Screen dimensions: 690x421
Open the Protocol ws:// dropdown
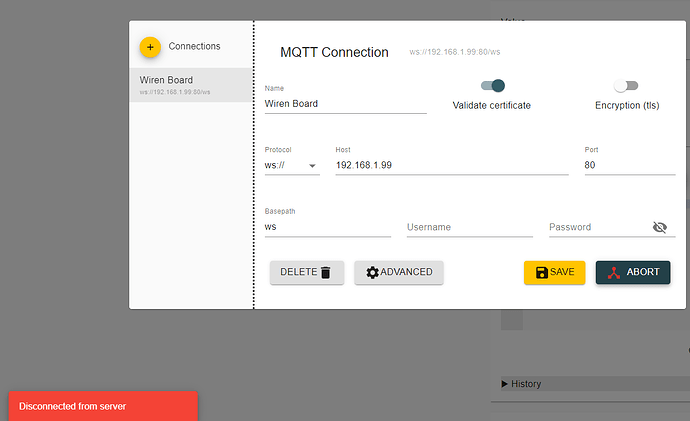coord(291,165)
